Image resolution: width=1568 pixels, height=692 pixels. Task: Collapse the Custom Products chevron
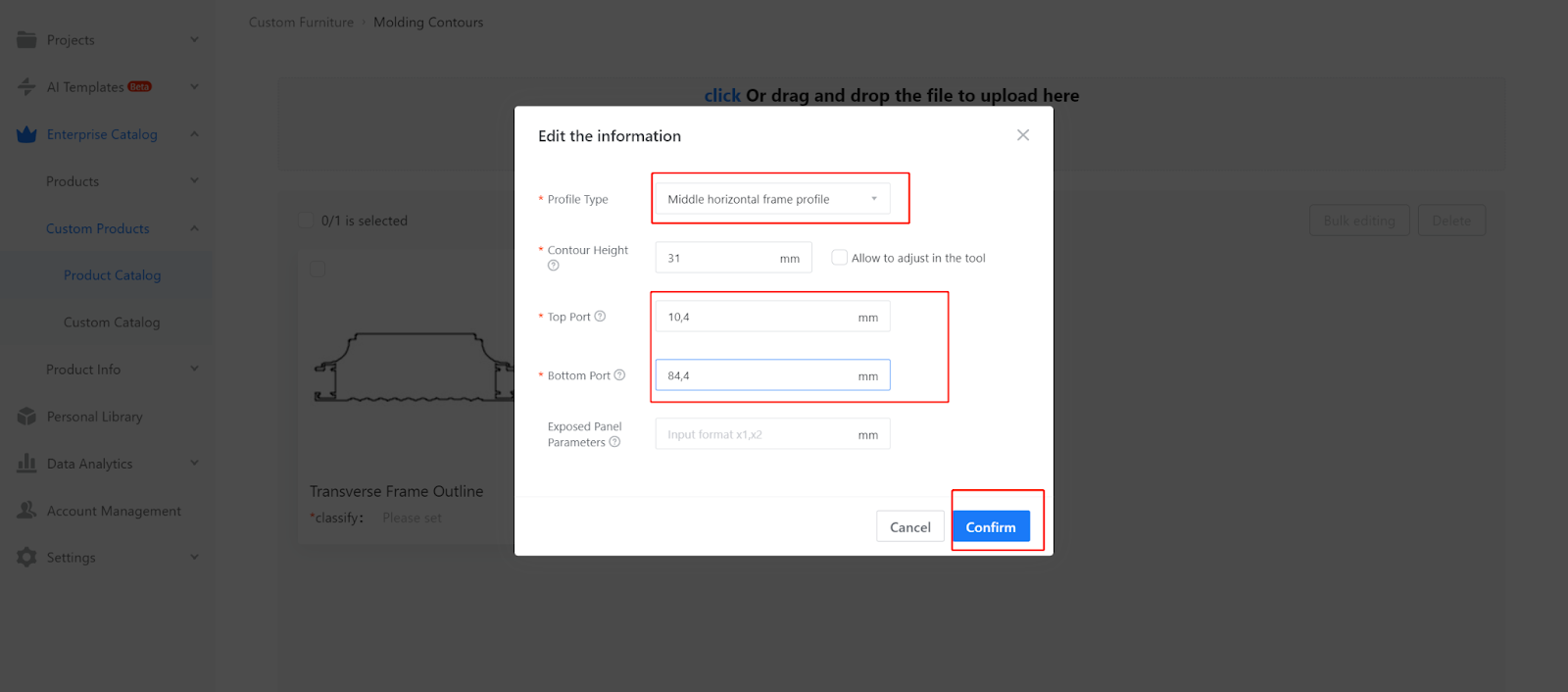(x=194, y=228)
